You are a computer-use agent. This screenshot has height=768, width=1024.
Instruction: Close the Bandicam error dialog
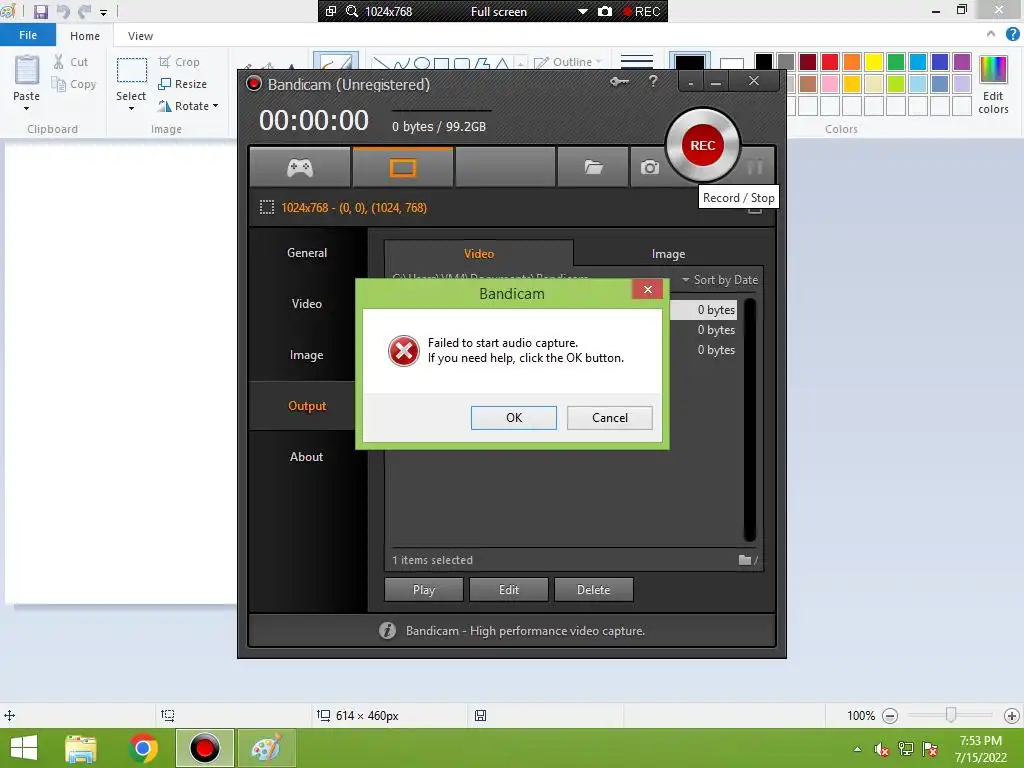coord(647,289)
